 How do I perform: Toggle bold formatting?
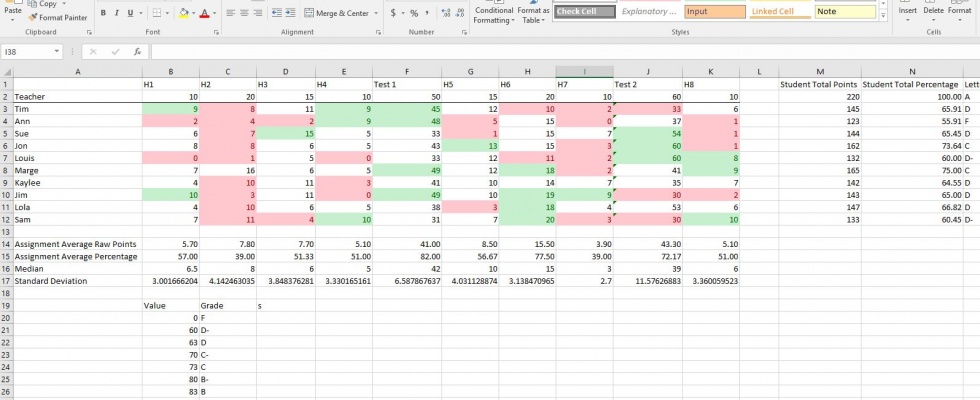coord(103,13)
